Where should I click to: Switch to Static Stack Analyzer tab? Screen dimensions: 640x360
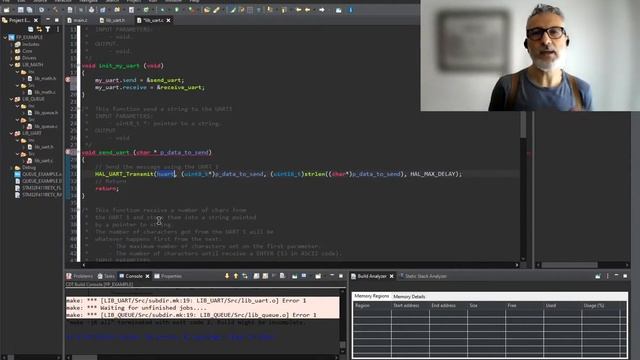click(422, 276)
